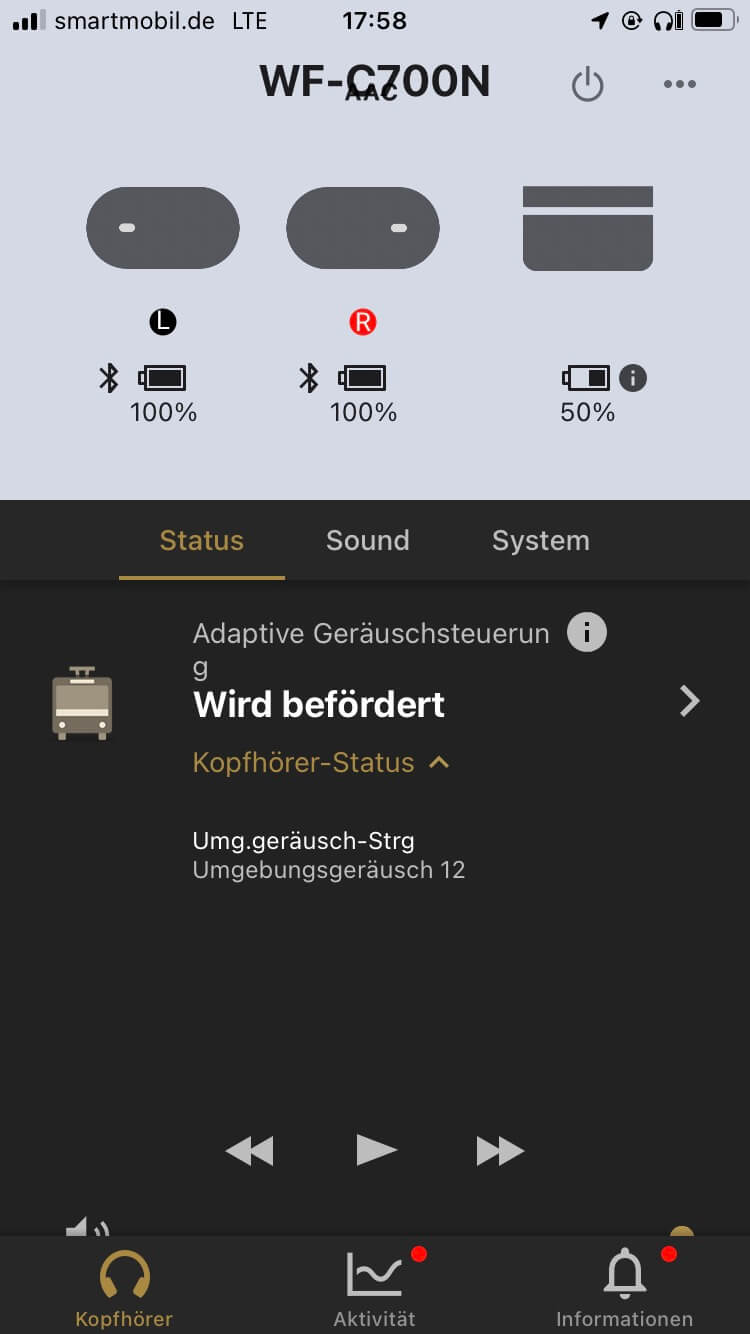Tap the info icon beside Adaptive Geräuschsteuerung
Screen dimensions: 750x1334
tap(587, 633)
